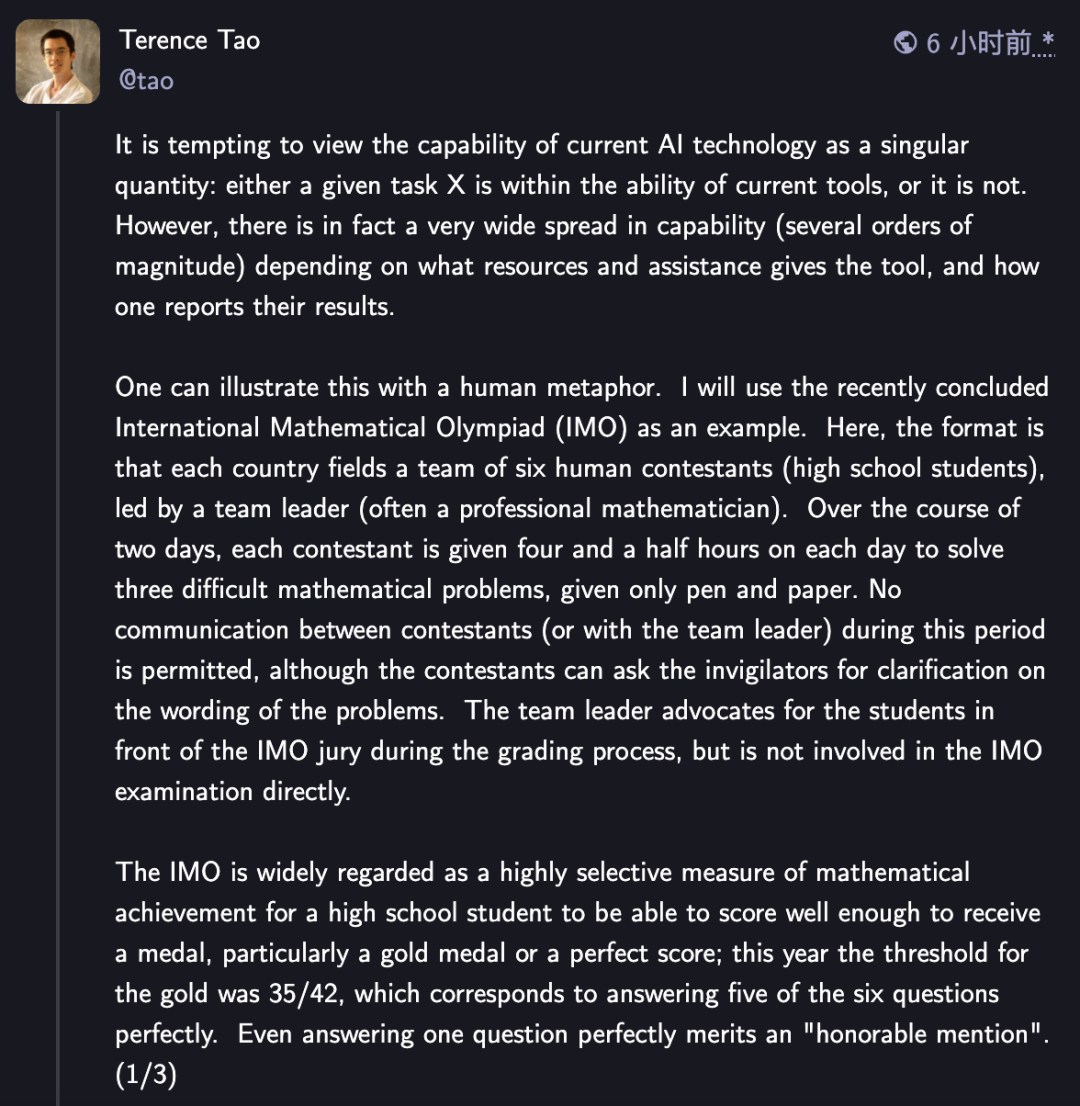Click the words "pen and paper"
This screenshot has width=1080, height=1106.
pyautogui.click(x=772, y=590)
